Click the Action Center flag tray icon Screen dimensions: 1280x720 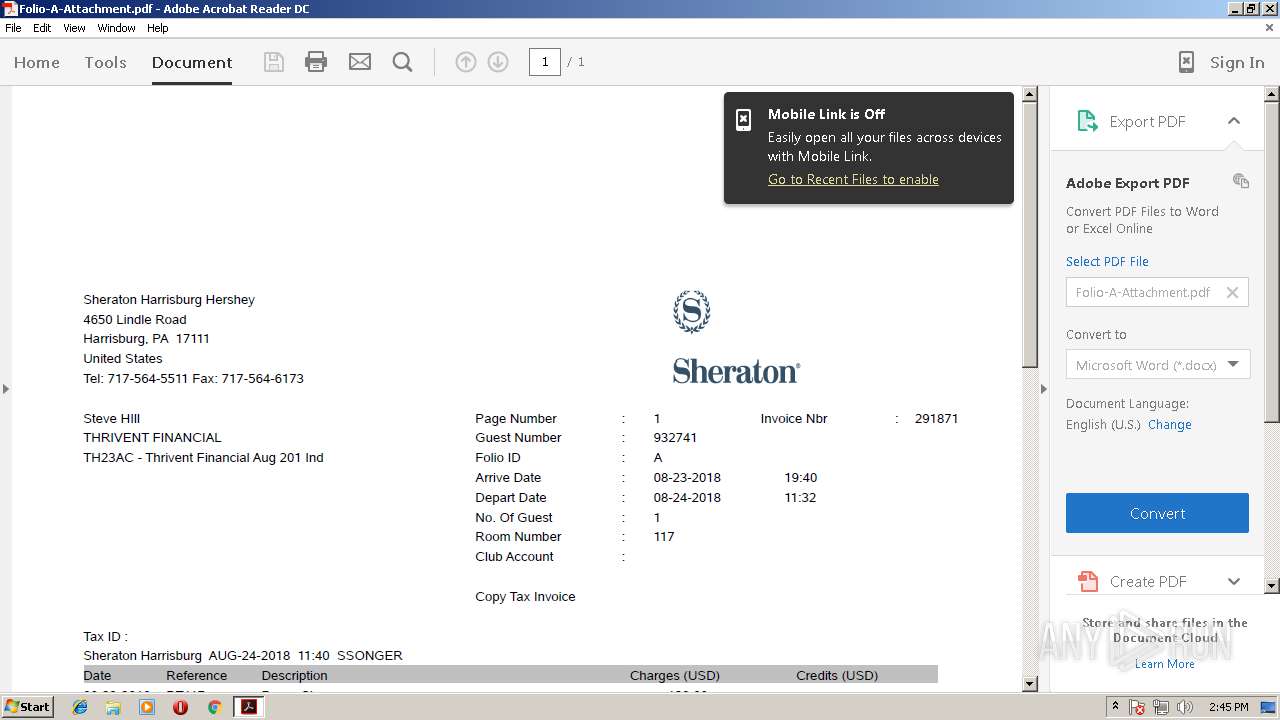click(1138, 707)
